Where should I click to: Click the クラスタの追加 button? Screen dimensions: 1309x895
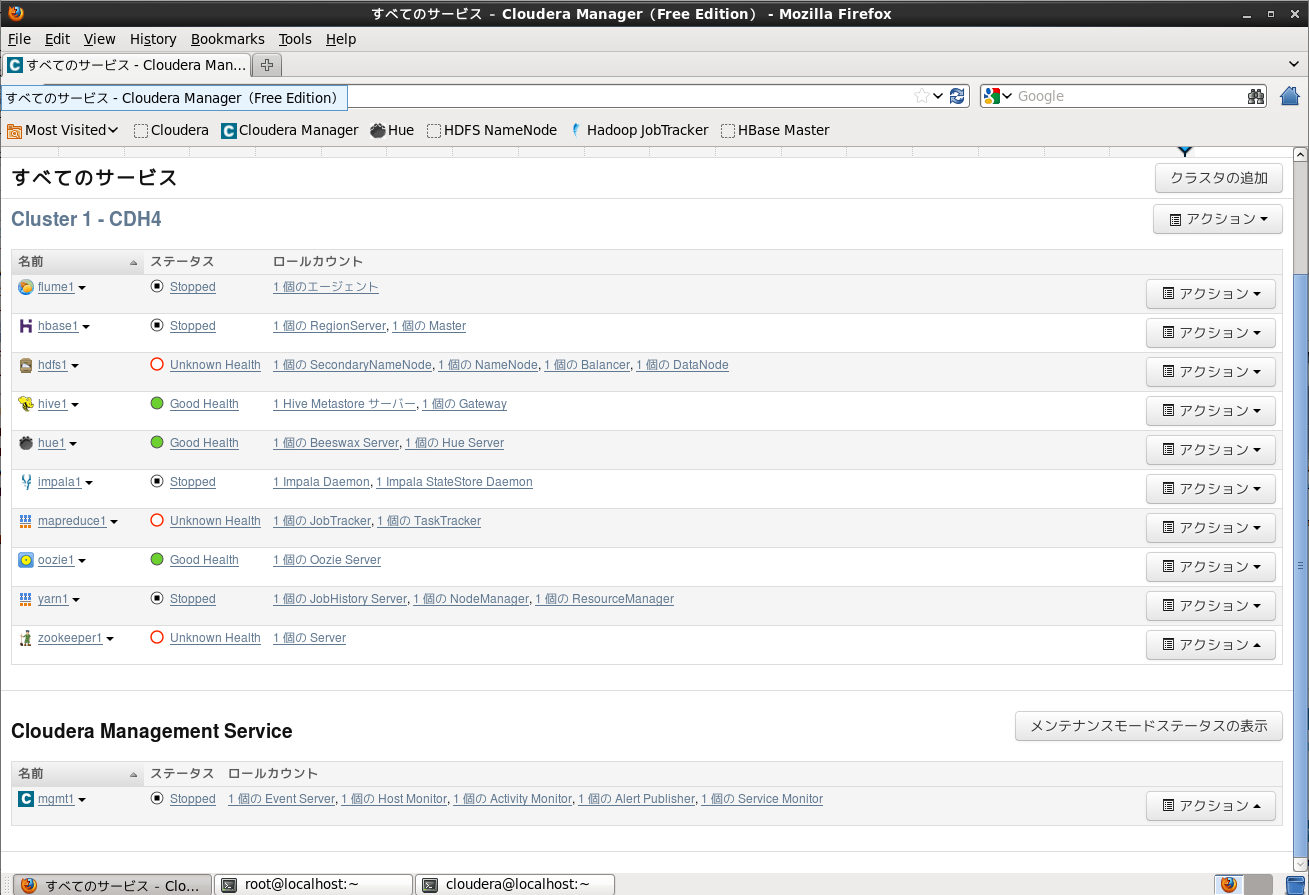pyautogui.click(x=1219, y=178)
